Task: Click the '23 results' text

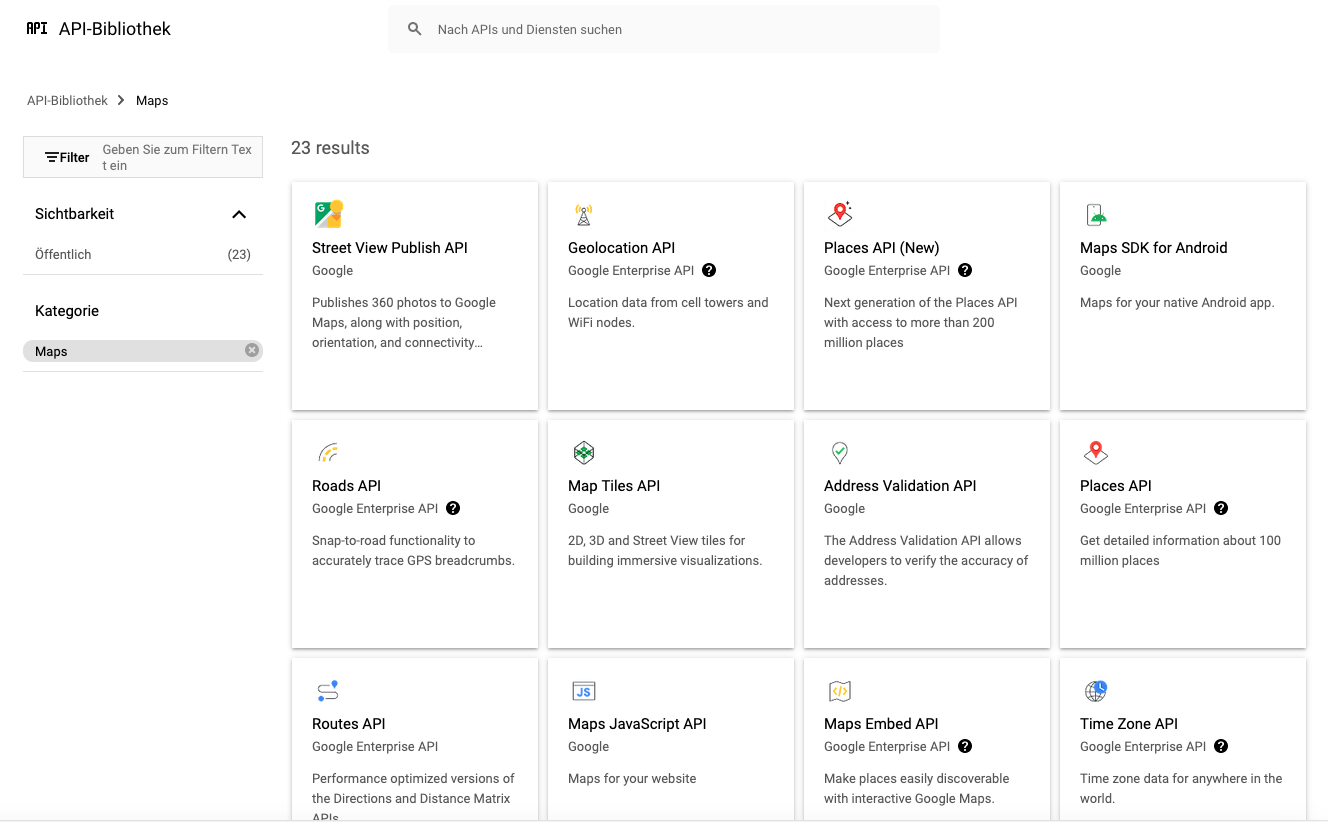Action: pos(330,148)
